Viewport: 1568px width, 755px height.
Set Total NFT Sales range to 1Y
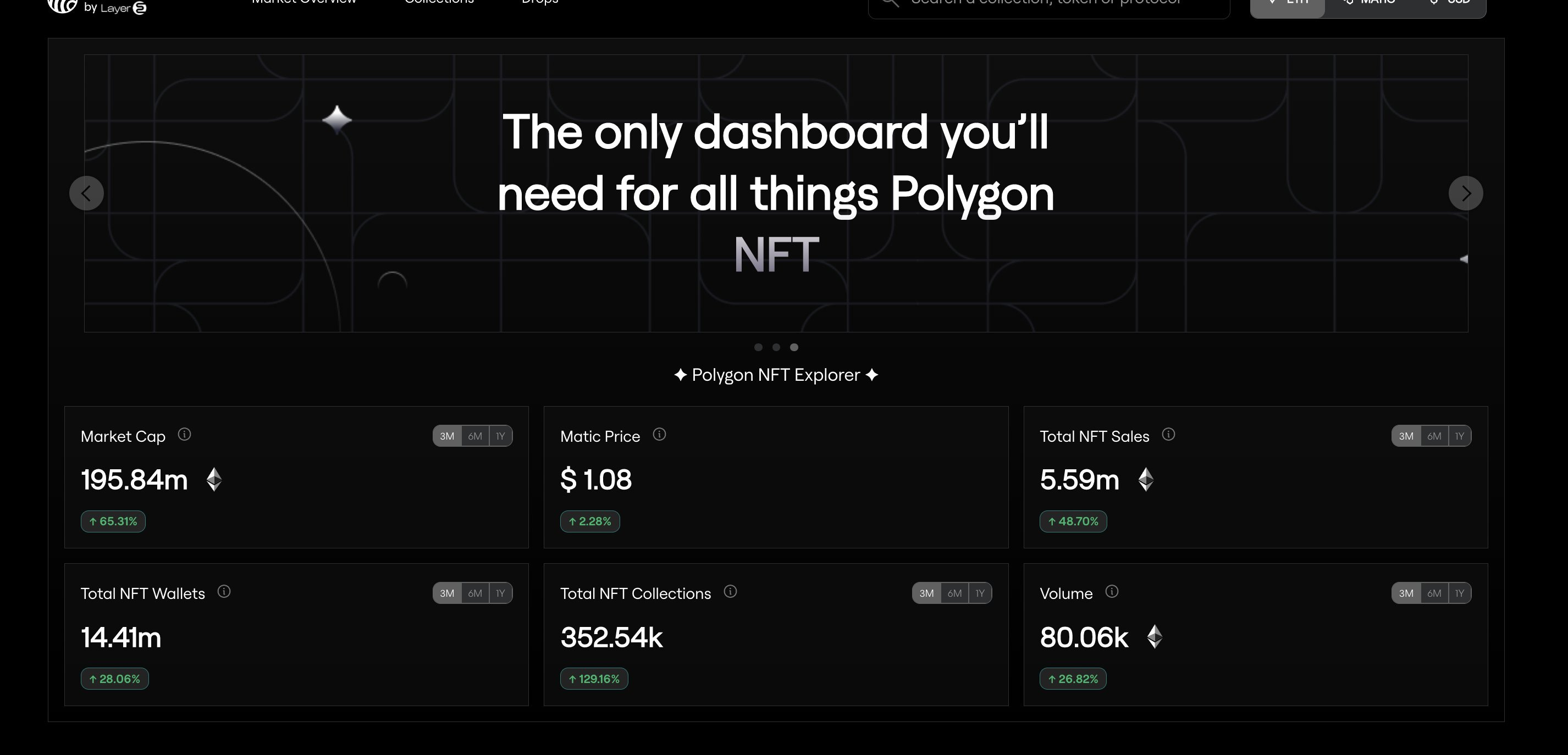click(x=1460, y=436)
